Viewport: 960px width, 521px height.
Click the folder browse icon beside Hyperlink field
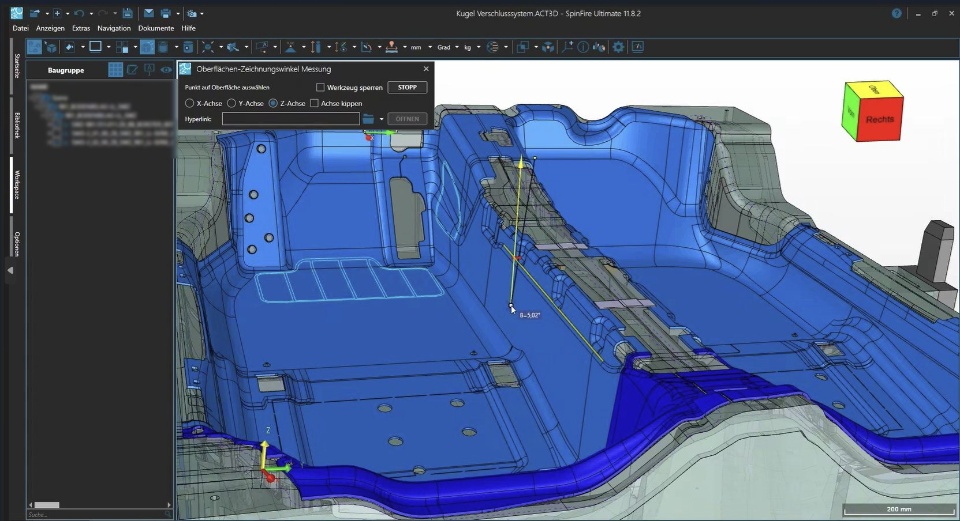(368, 119)
